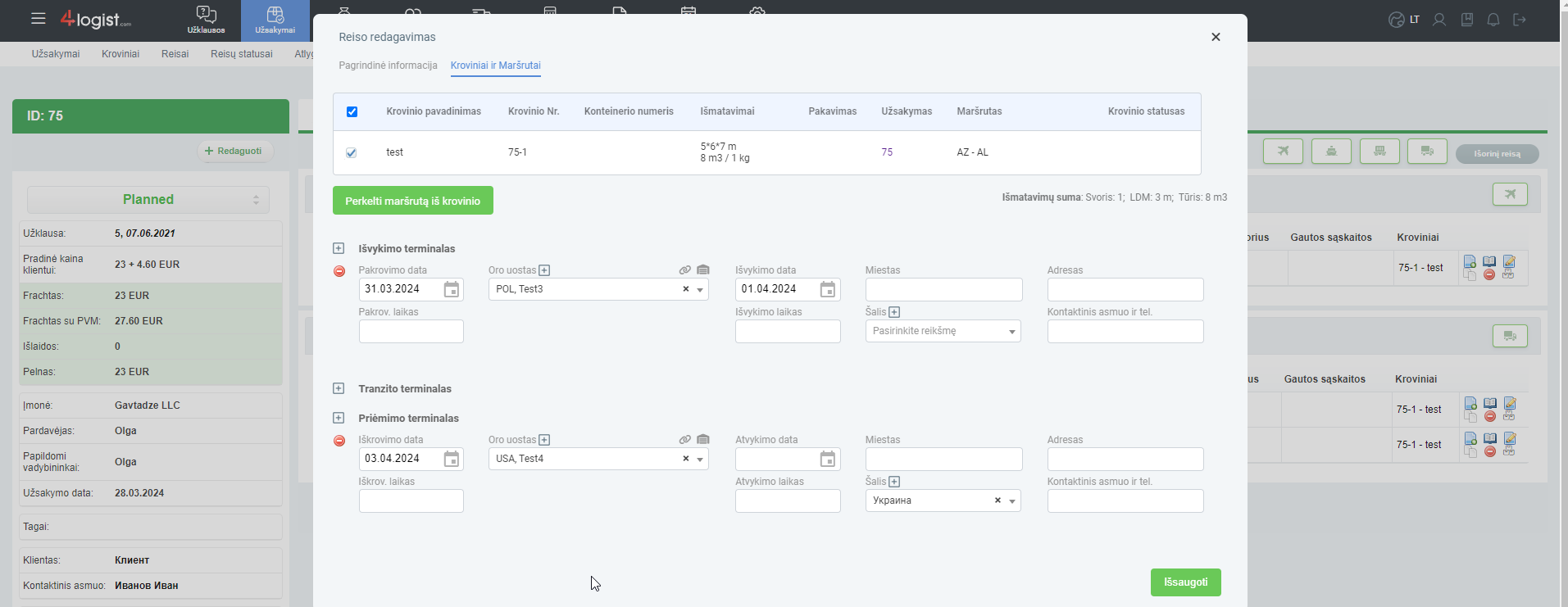The image size is (1568, 607).
Task: Open the Planned status dropdown
Action: 148,200
